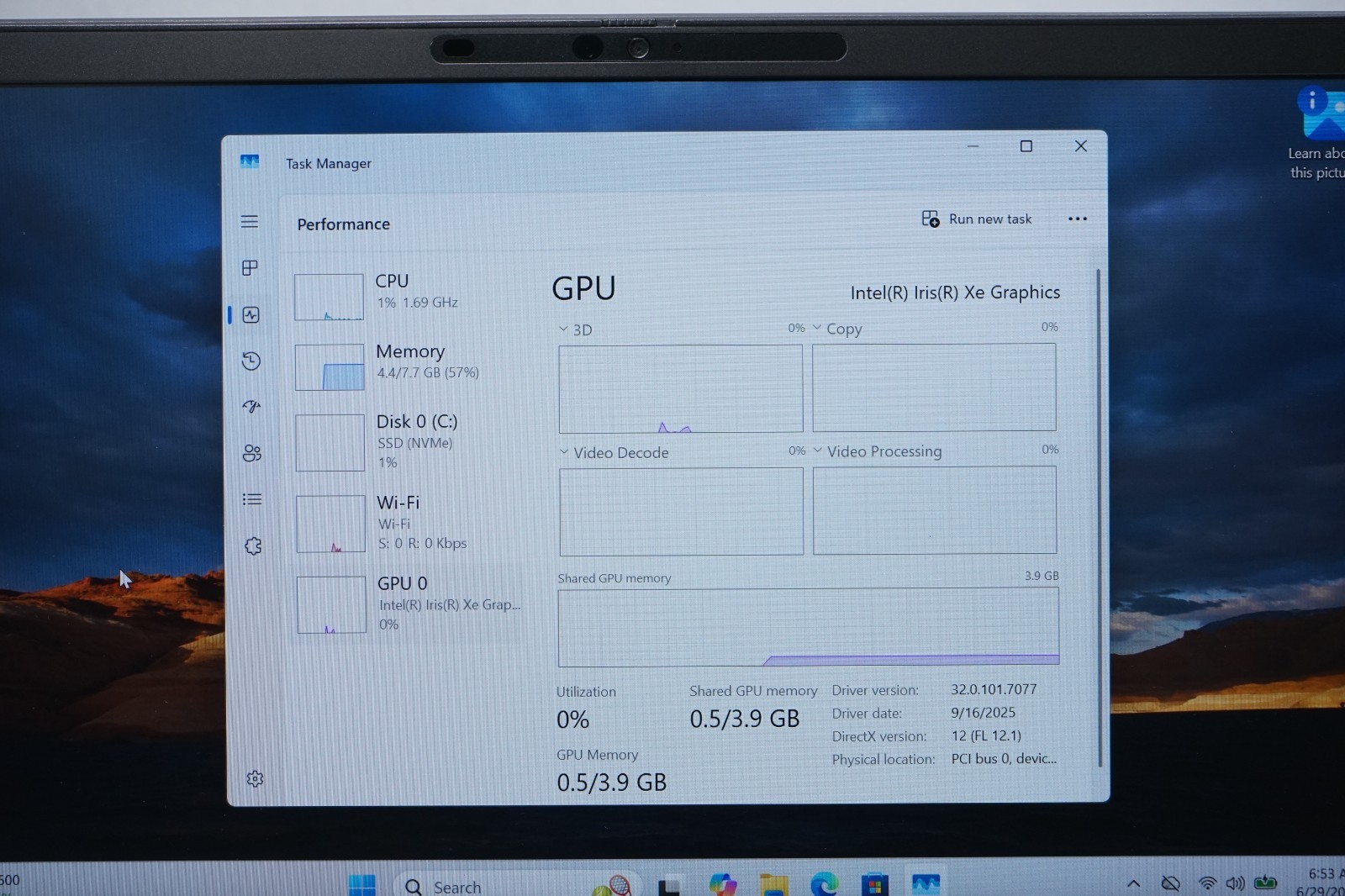This screenshot has height=896, width=1345.
Task: Open Microsoft Store from the taskbar
Action: [875, 886]
